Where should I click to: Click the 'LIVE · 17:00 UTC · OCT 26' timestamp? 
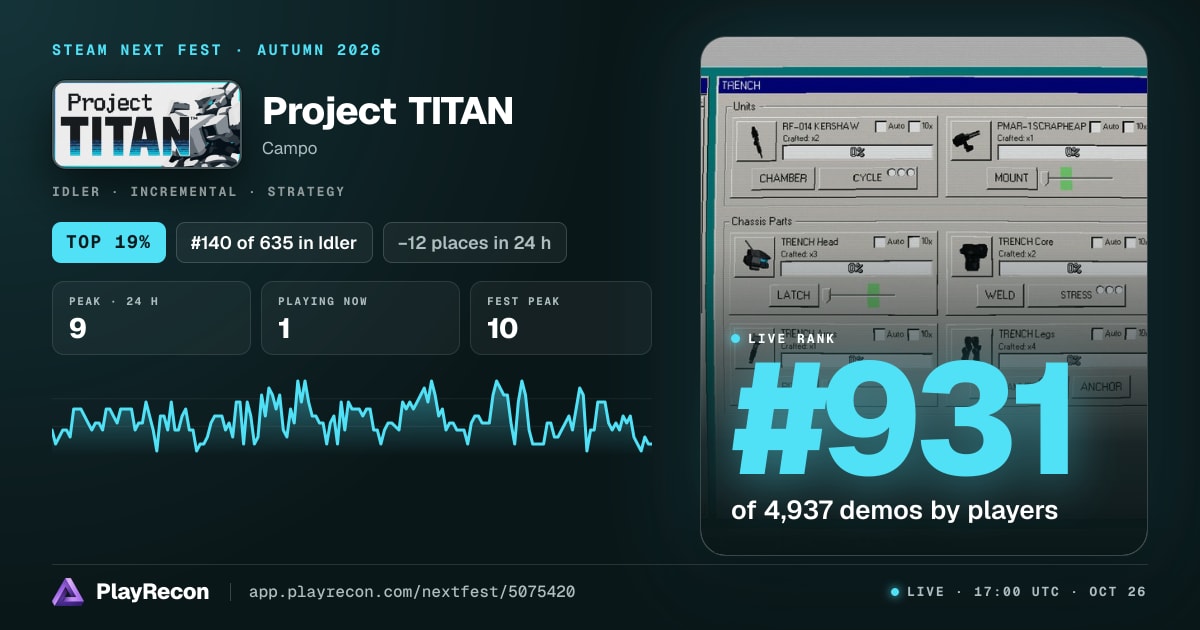(1026, 592)
